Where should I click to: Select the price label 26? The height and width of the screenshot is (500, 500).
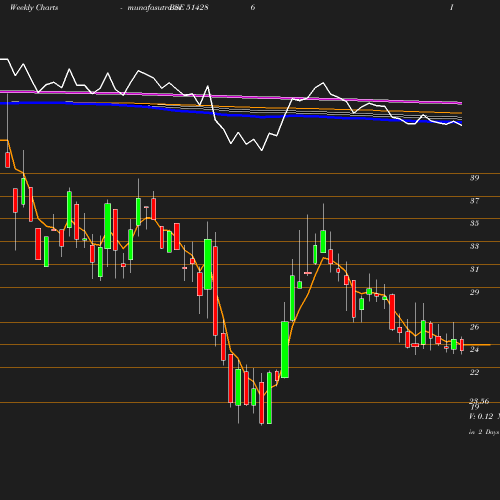474,327
